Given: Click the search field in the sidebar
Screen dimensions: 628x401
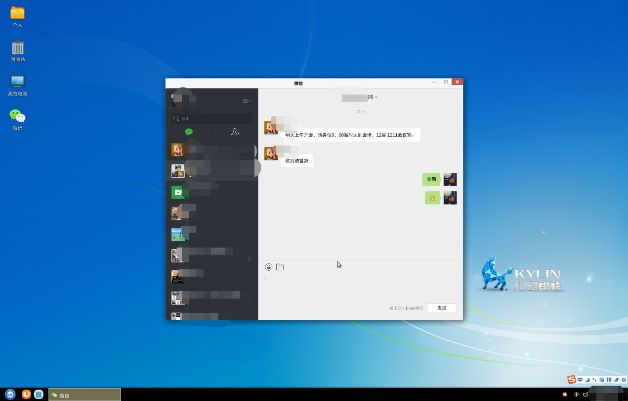Looking at the screenshot, I should pyautogui.click(x=211, y=118).
